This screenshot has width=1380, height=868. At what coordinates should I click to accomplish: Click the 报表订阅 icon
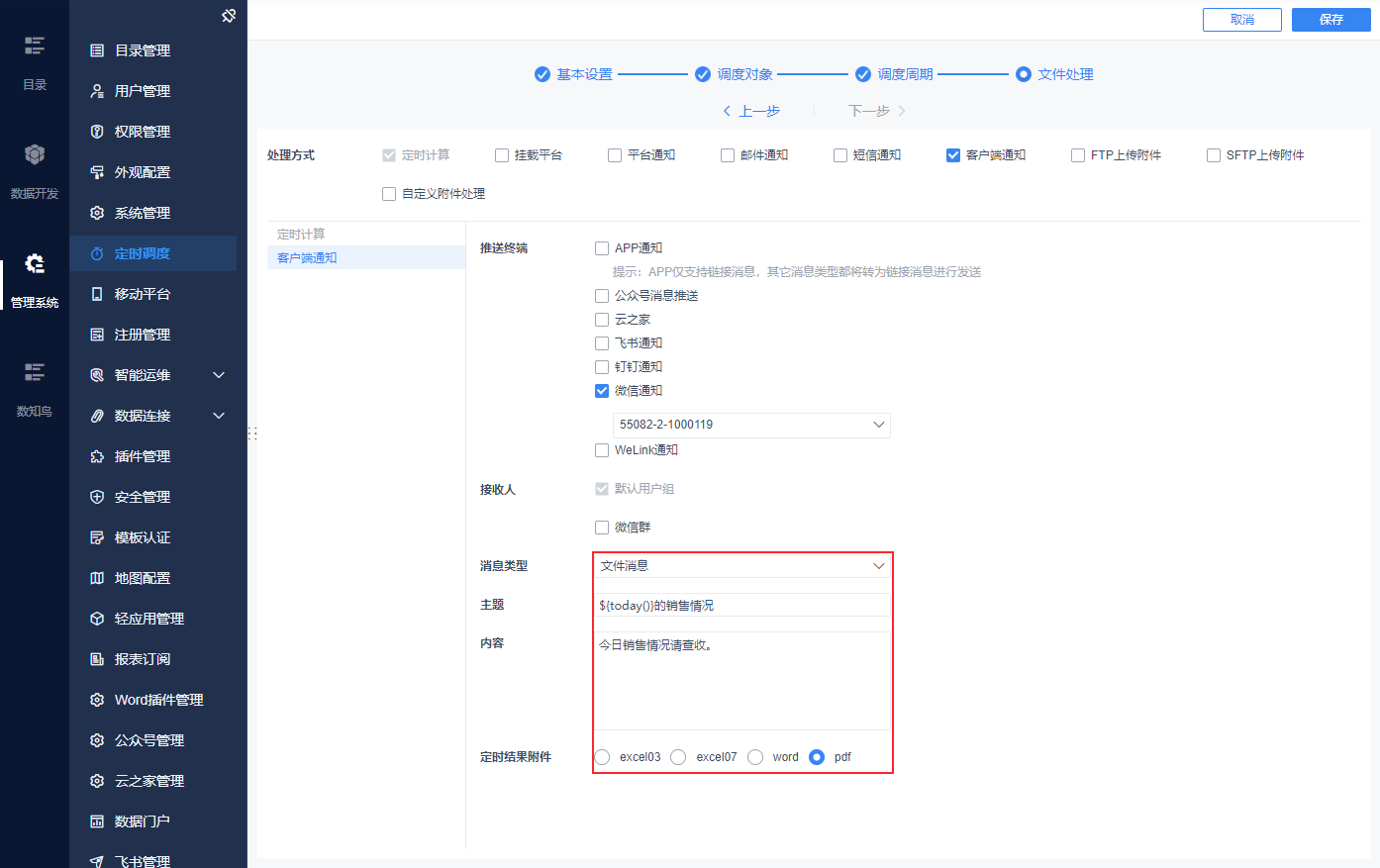[x=97, y=659]
